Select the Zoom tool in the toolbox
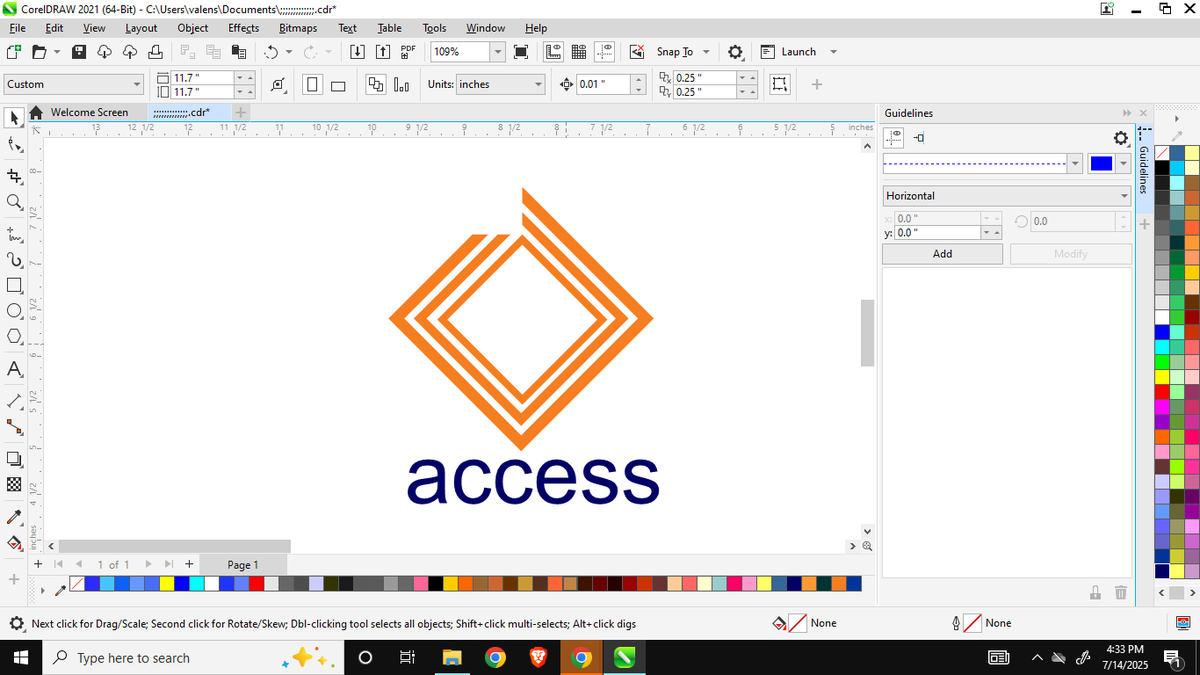The height and width of the screenshot is (675, 1200). (x=14, y=202)
